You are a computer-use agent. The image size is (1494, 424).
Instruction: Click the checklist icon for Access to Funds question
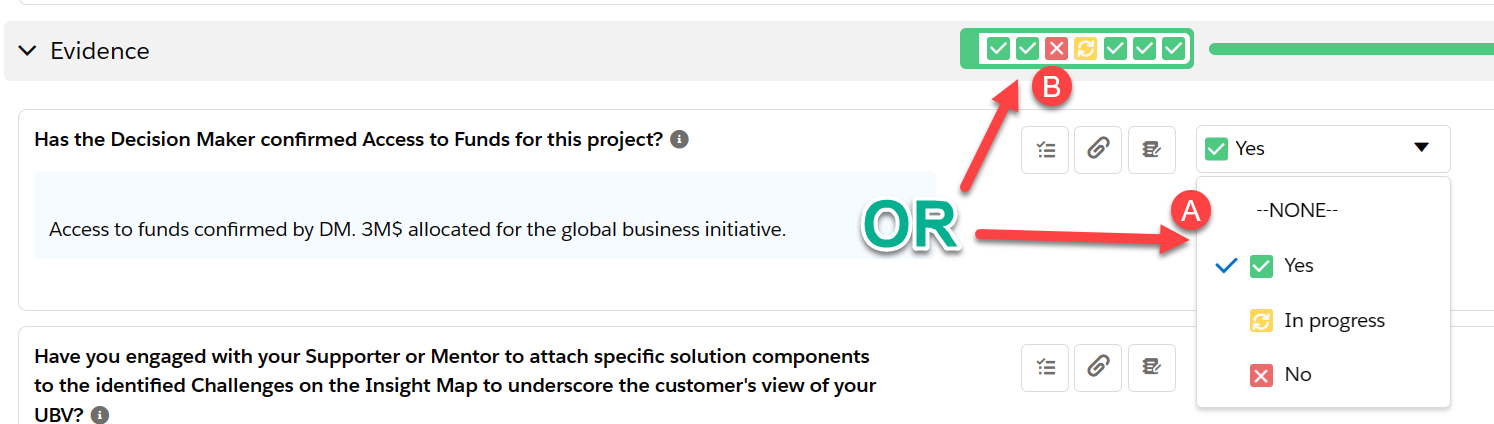(1045, 149)
